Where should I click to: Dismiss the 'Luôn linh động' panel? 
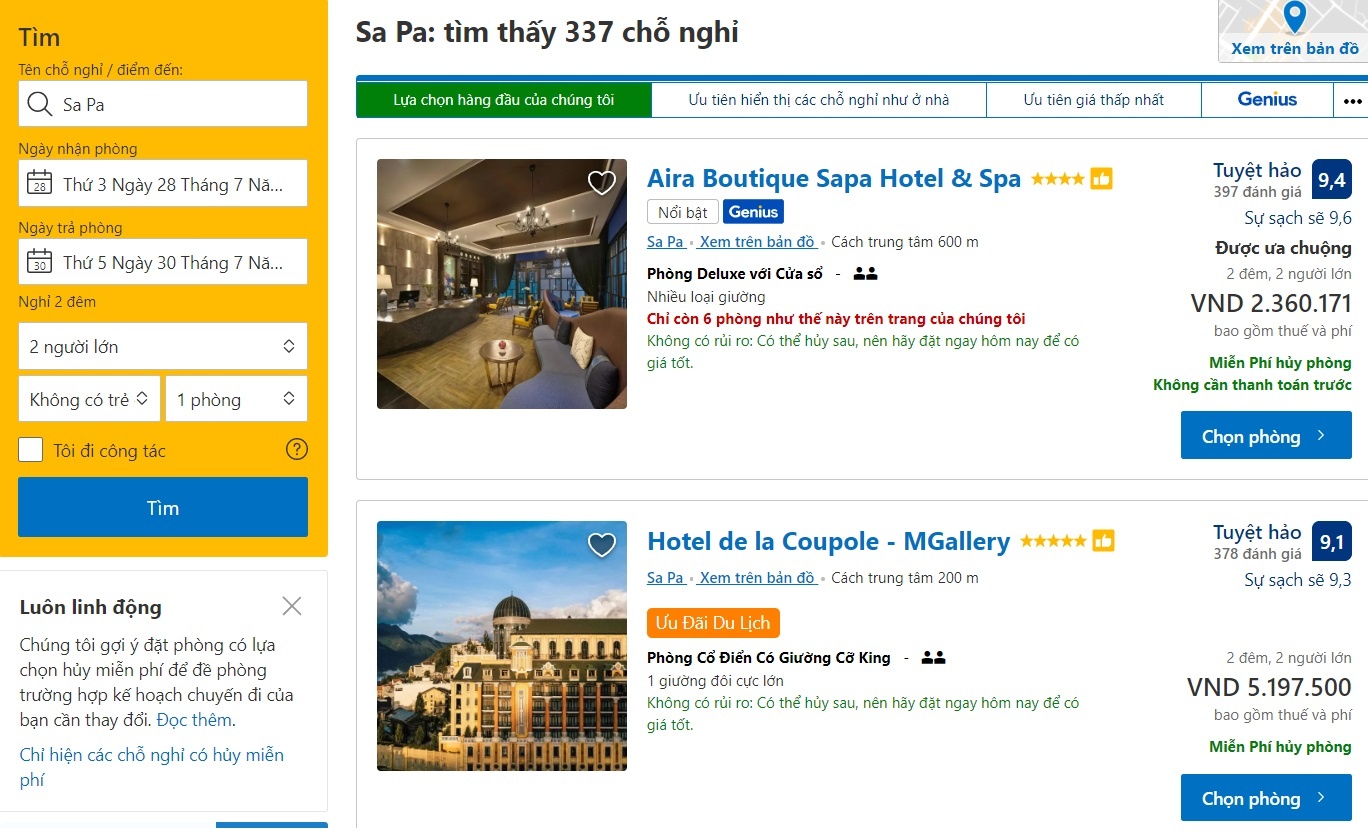tap(292, 606)
